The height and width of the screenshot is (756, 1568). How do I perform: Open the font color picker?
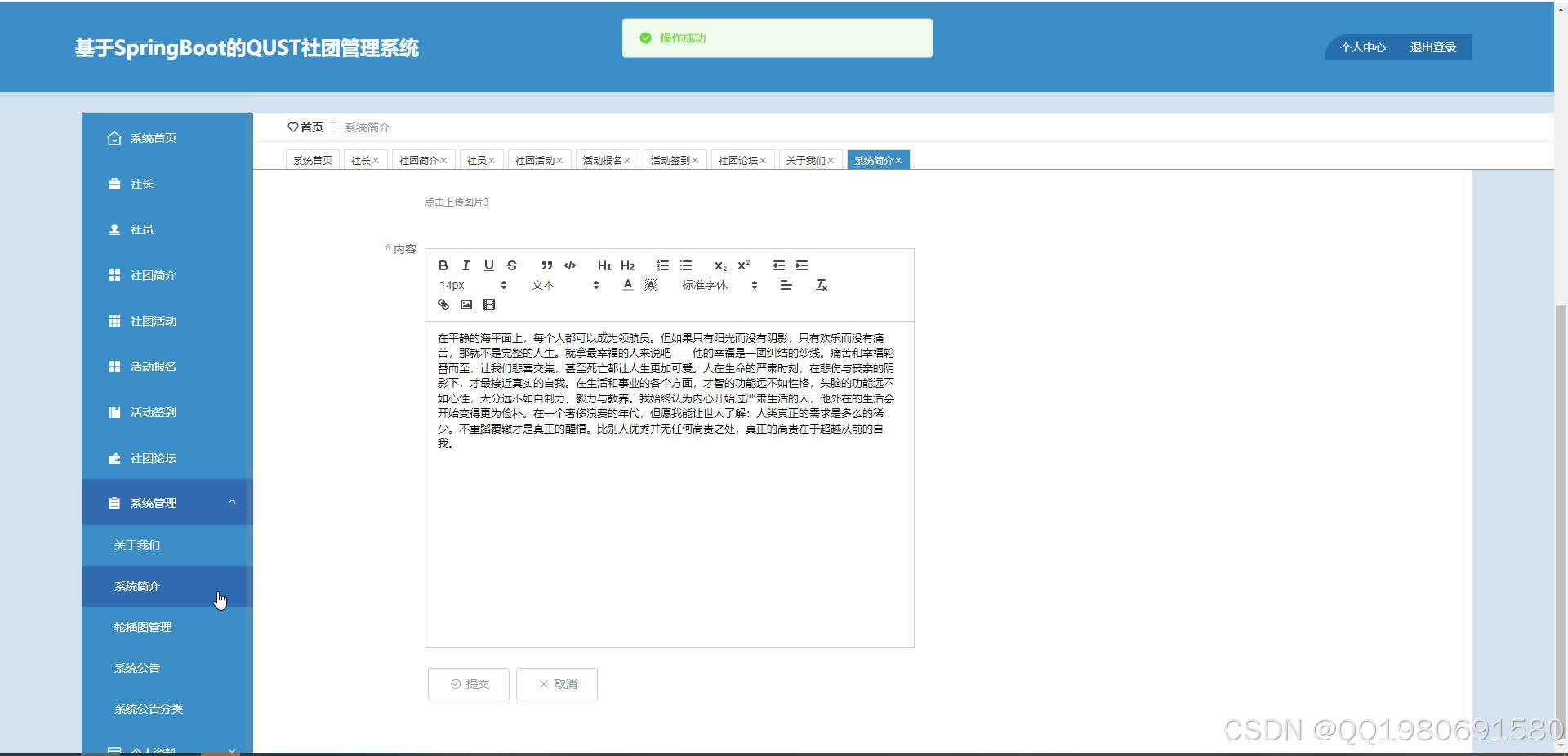point(627,285)
